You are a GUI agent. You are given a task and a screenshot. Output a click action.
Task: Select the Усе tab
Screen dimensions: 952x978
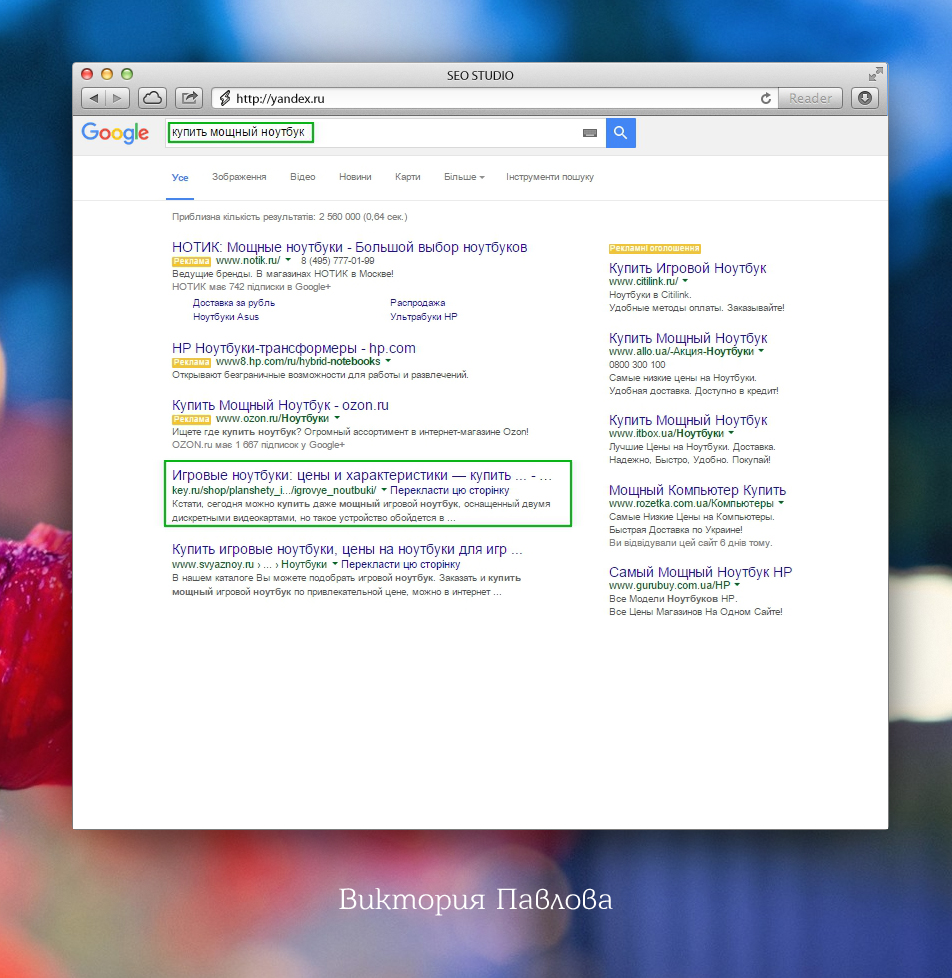tap(180, 178)
